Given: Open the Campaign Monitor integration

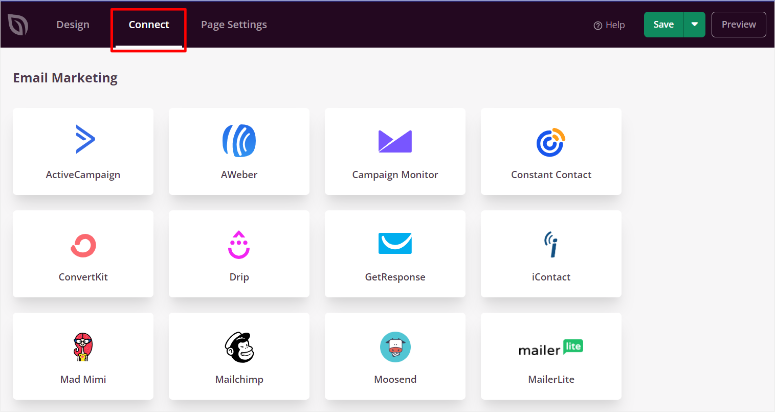Looking at the screenshot, I should [x=395, y=141].
